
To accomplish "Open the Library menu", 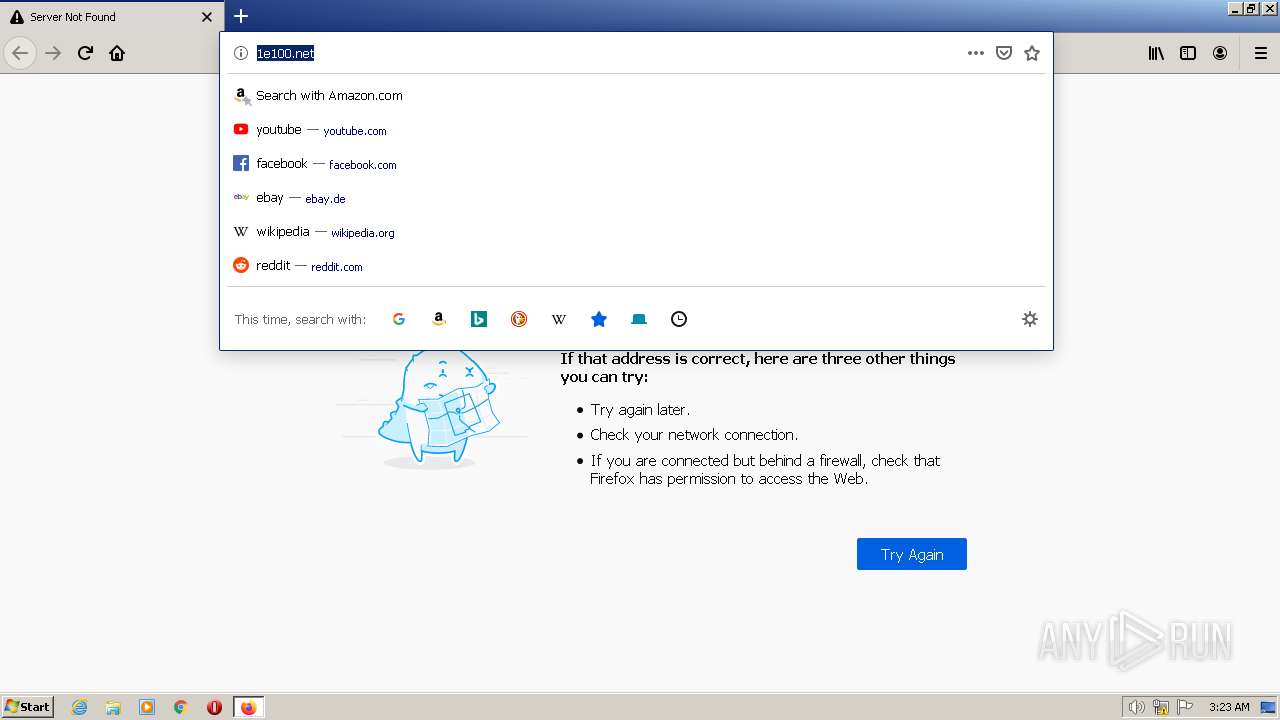I will click(x=1156, y=53).
